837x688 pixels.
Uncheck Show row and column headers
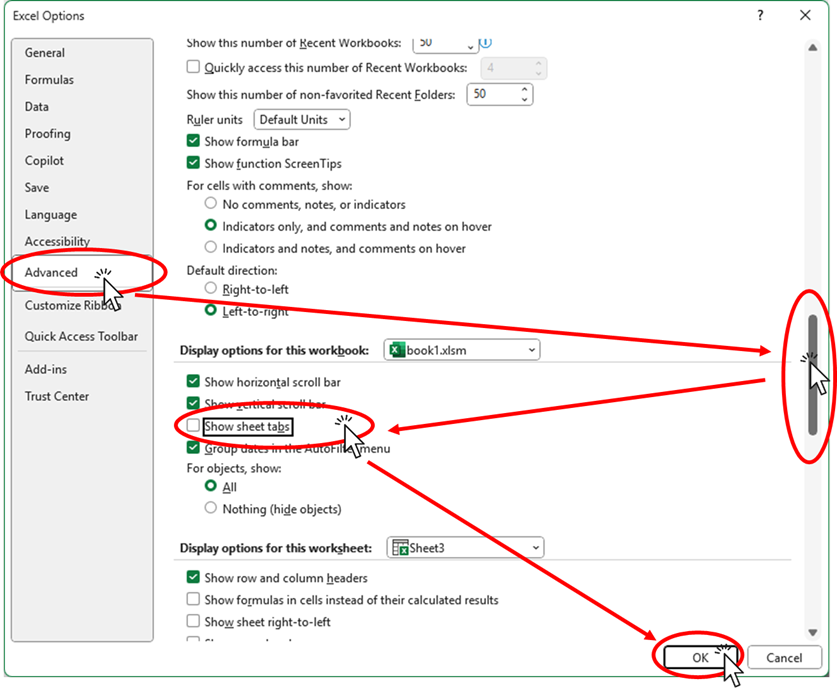193,577
